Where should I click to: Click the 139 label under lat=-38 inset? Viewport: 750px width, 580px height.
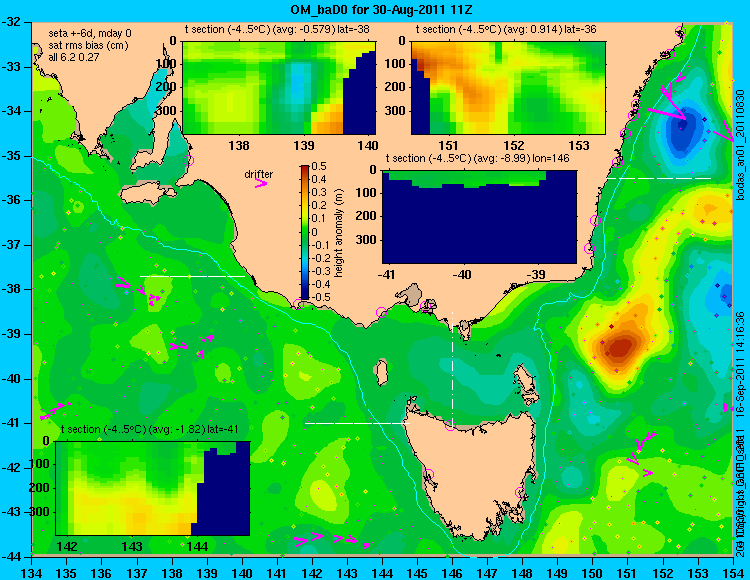304,145
